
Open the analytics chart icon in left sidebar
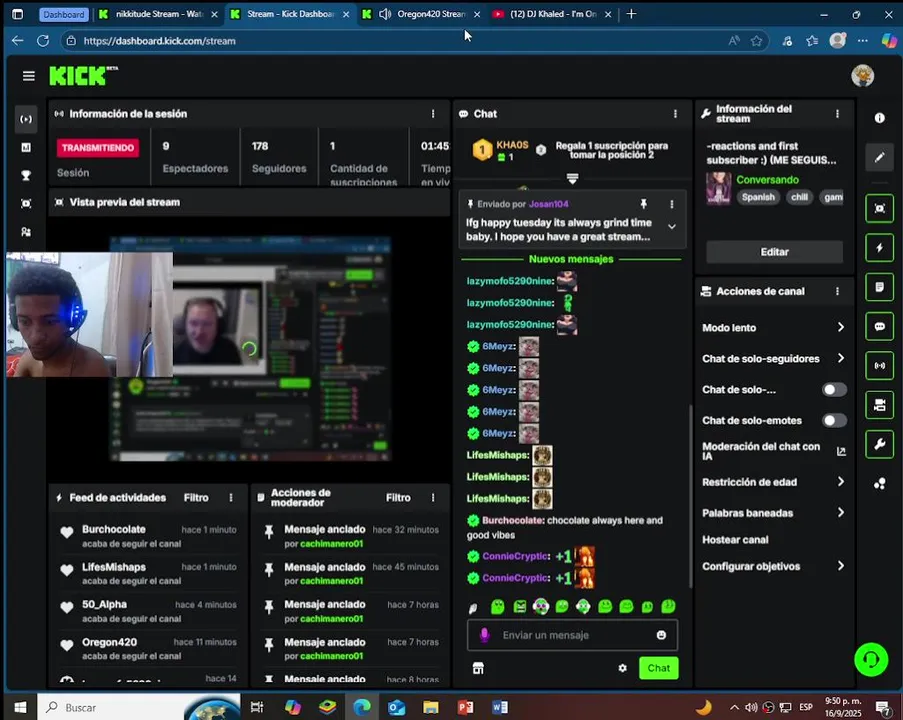26,147
